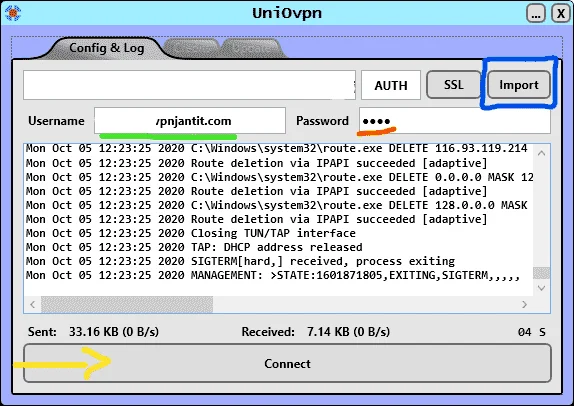Viewport: 574px width, 406px height.
Task: Click the "..." minimize-to-tray button in title bar
Action: (x=536, y=14)
